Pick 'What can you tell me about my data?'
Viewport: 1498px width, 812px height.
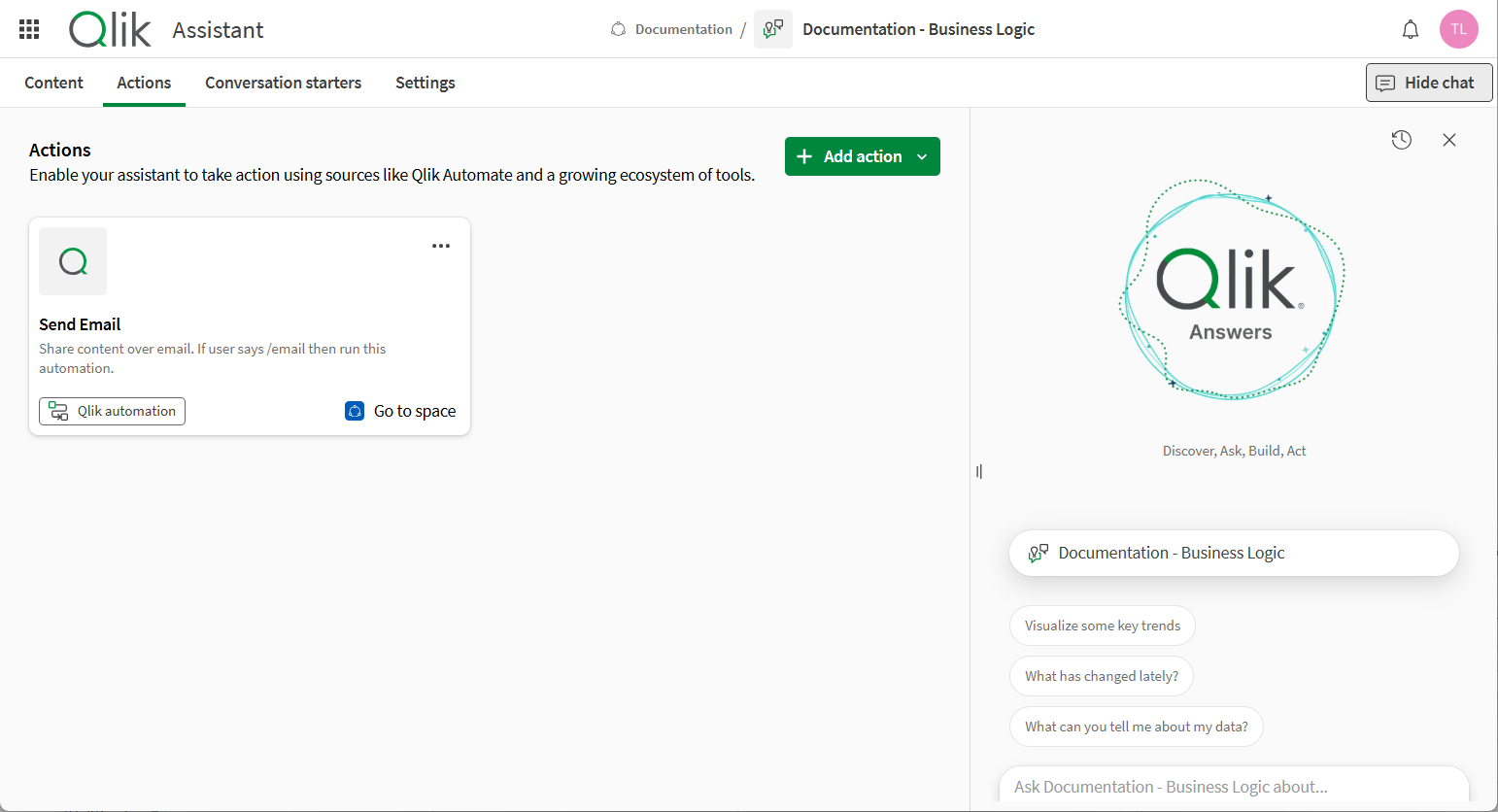click(1137, 727)
